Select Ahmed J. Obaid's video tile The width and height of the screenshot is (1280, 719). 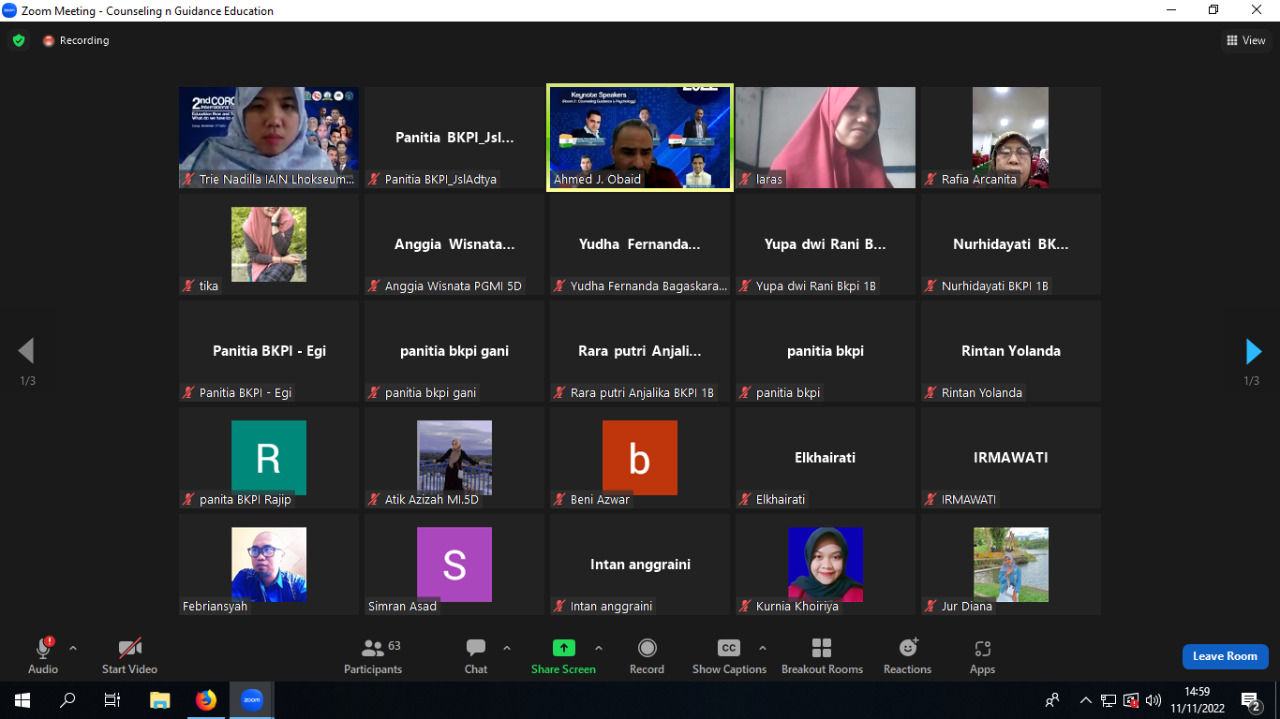[x=640, y=137]
